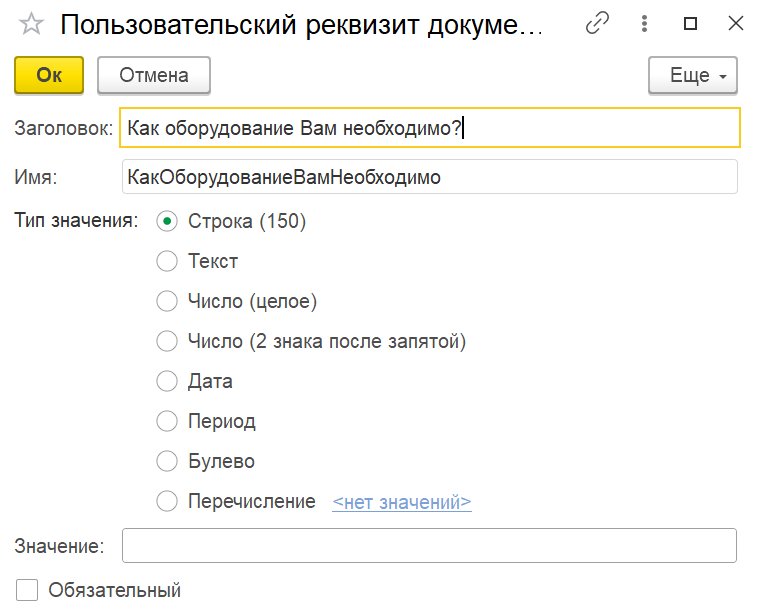Confirm with the yellow Ок button
The height and width of the screenshot is (613, 759).
(49, 75)
